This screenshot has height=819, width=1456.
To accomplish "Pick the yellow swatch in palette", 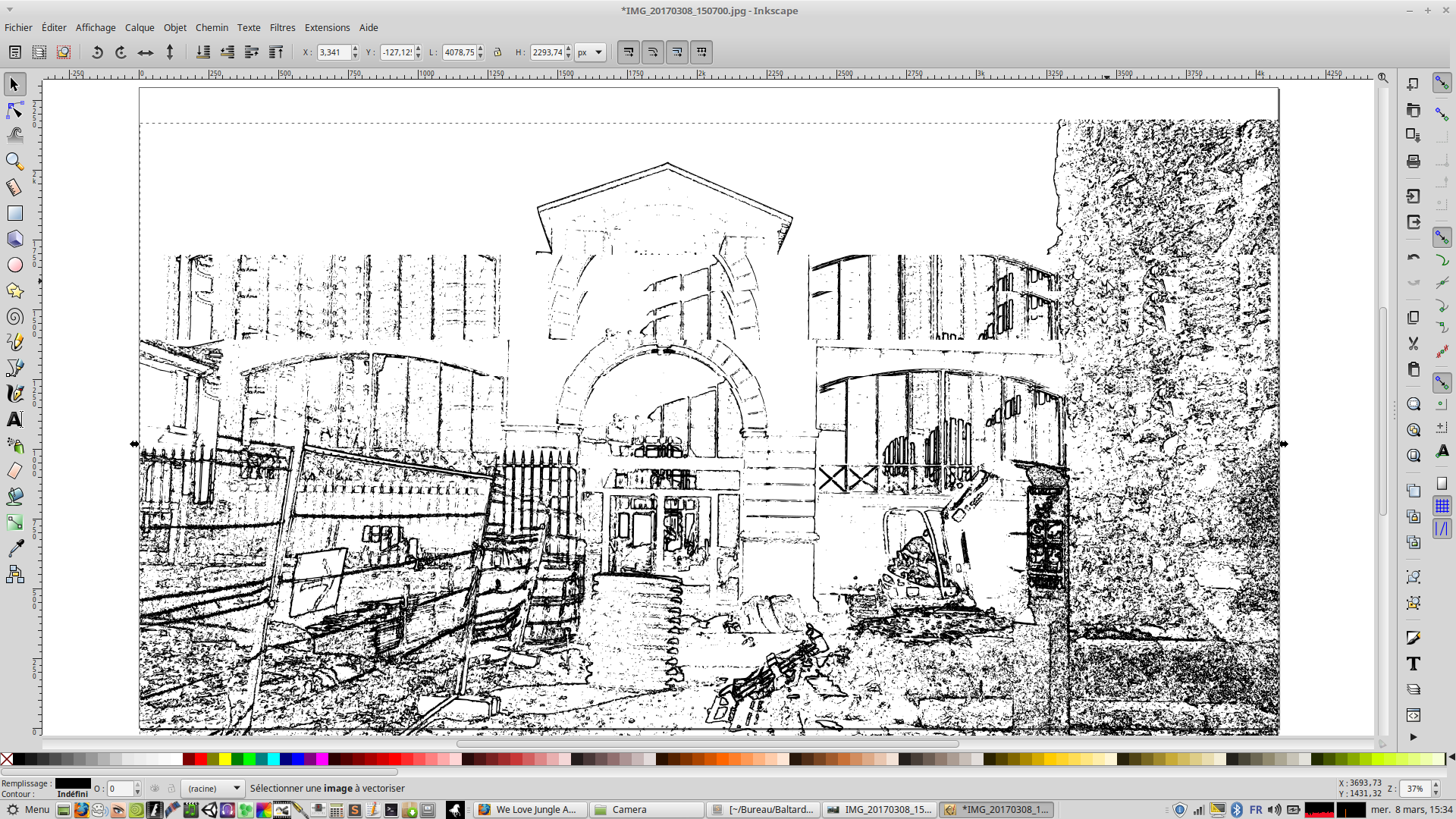I will [225, 759].
